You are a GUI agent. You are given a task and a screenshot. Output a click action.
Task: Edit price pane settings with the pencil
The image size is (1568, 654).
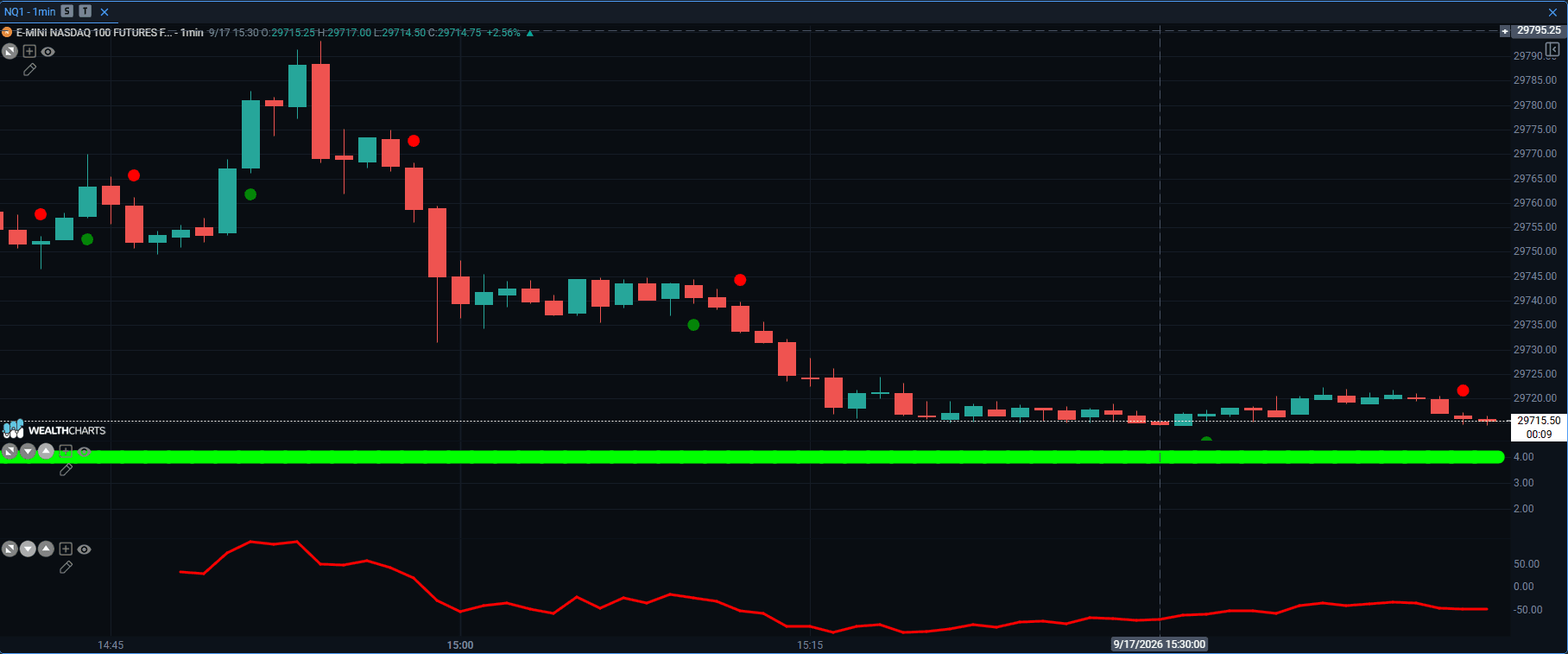point(29,70)
